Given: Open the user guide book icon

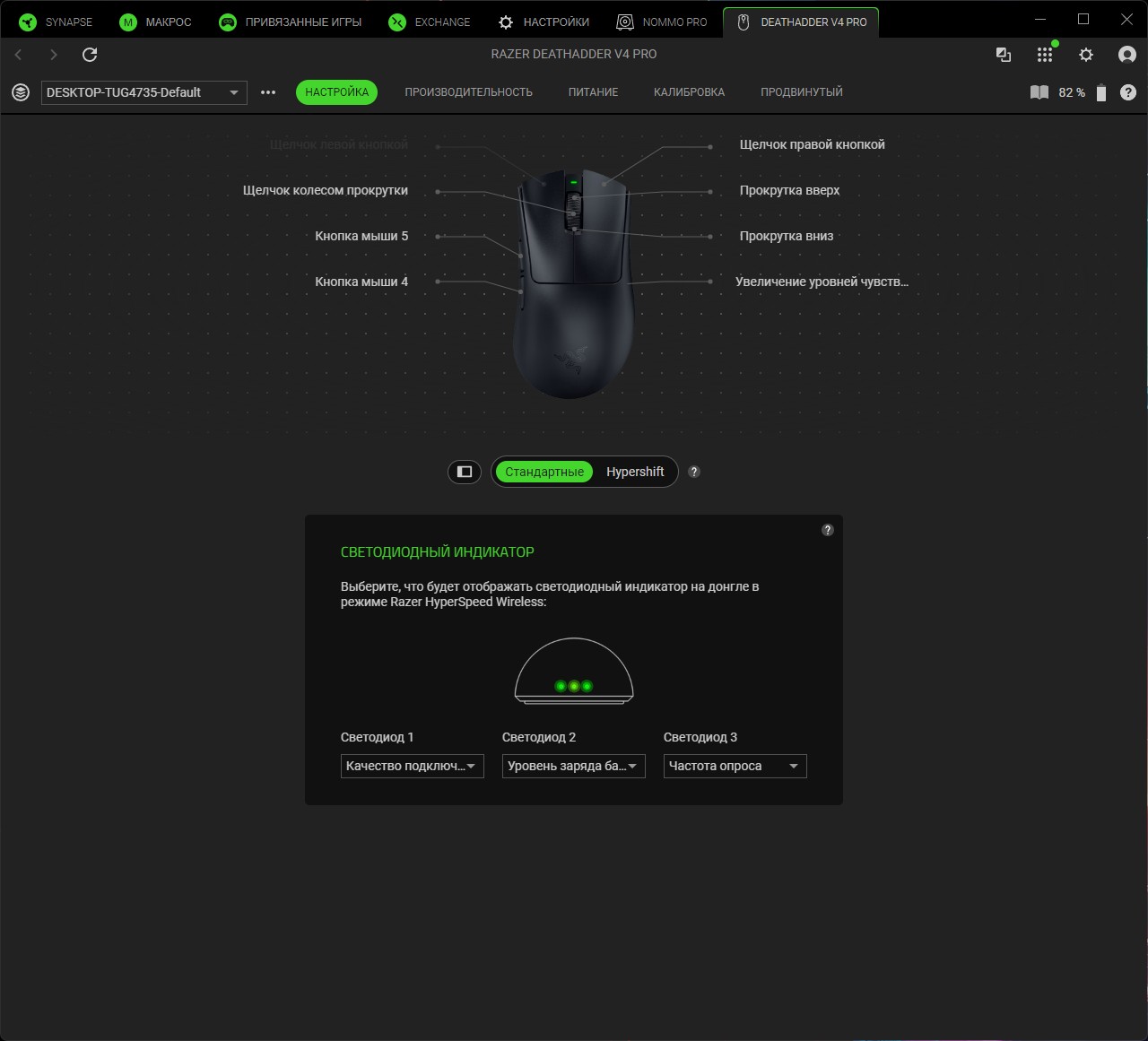Looking at the screenshot, I should 1039,92.
